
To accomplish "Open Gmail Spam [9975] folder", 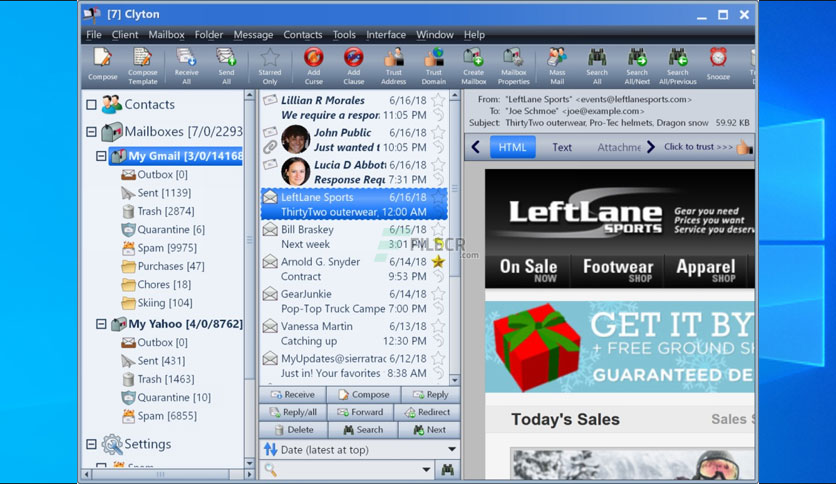I will (159, 248).
